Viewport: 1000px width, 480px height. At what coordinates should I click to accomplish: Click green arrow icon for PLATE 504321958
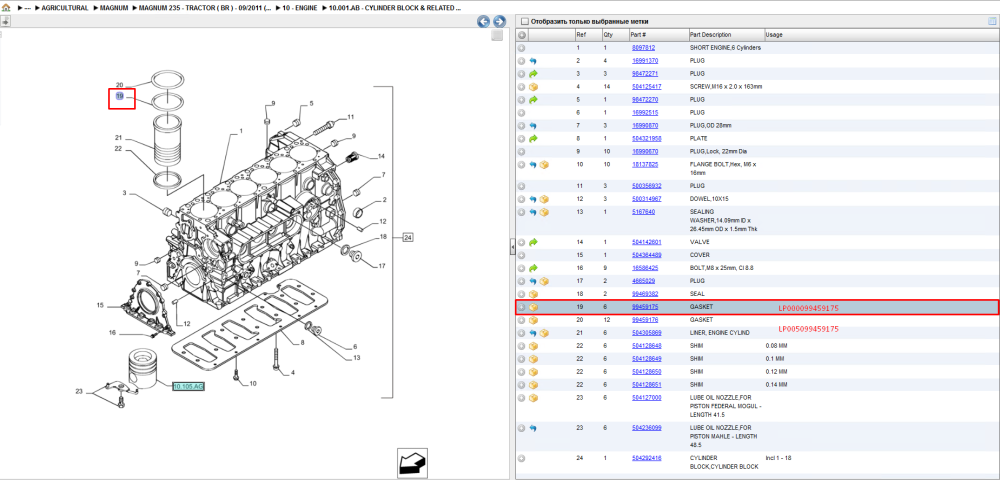click(x=533, y=138)
